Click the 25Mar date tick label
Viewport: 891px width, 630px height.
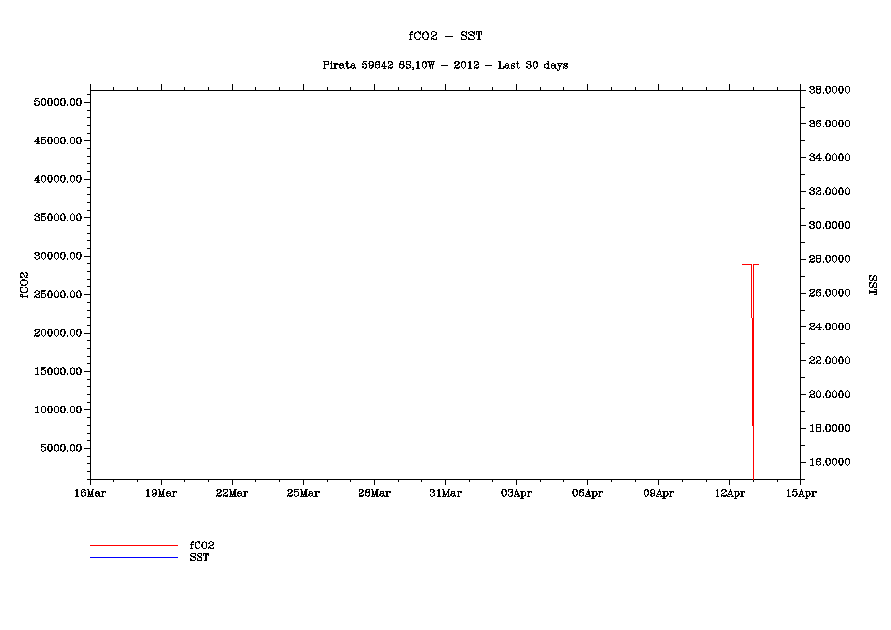(x=303, y=493)
